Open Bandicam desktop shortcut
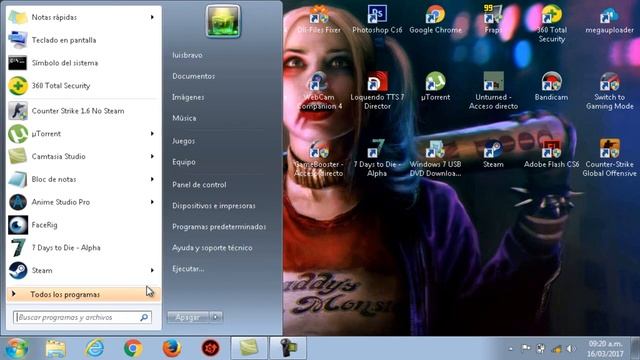The image size is (640, 360). pos(551,87)
